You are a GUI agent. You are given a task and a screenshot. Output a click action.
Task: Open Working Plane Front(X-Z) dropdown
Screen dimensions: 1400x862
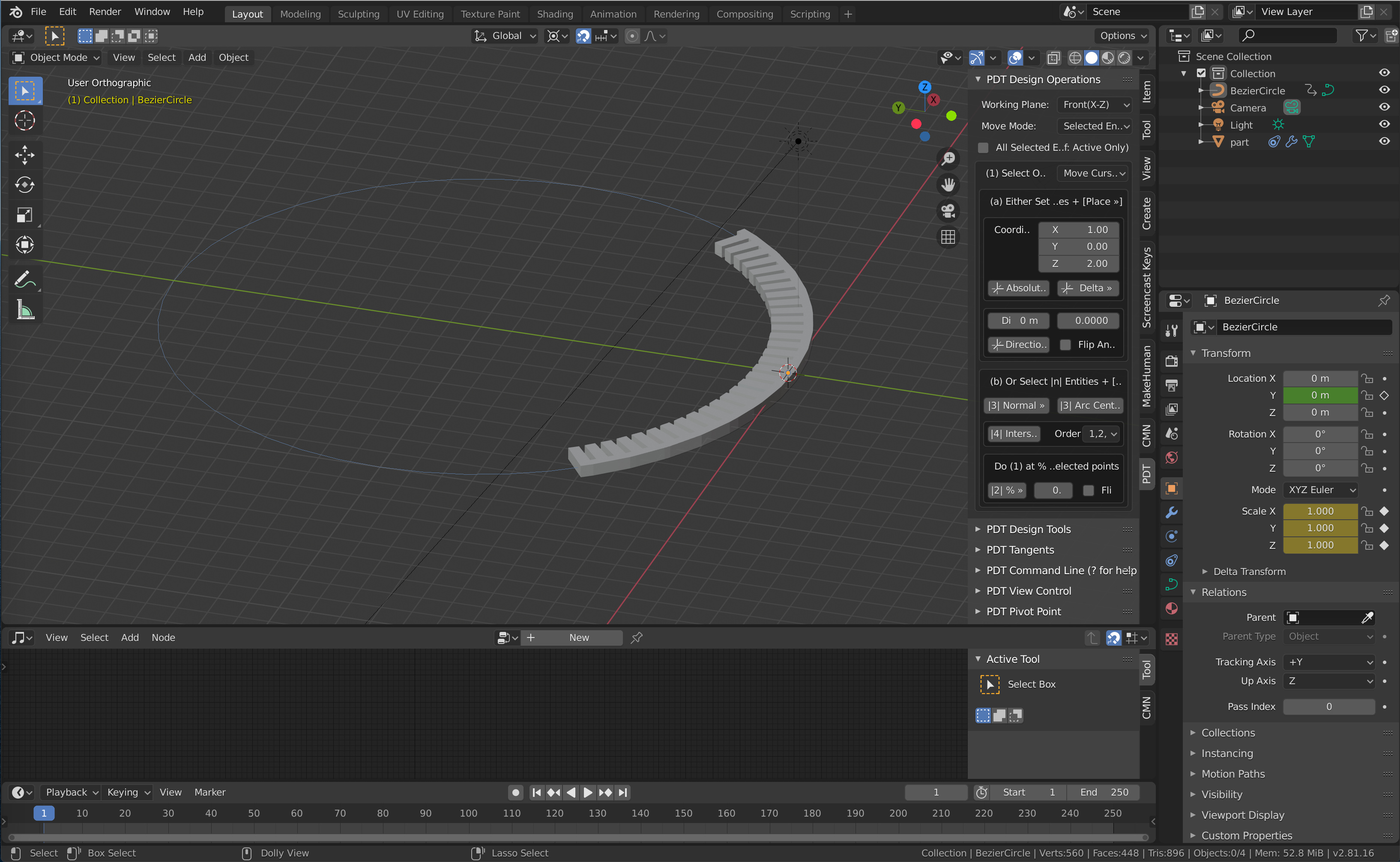1095,105
